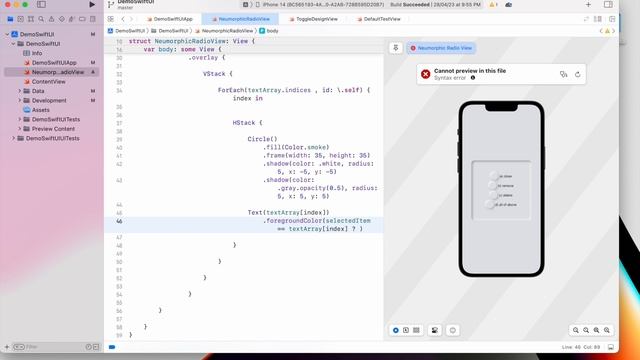The image size is (640, 360).
Task: Open the iPhone 14 run destination selector
Action: coord(320,4)
